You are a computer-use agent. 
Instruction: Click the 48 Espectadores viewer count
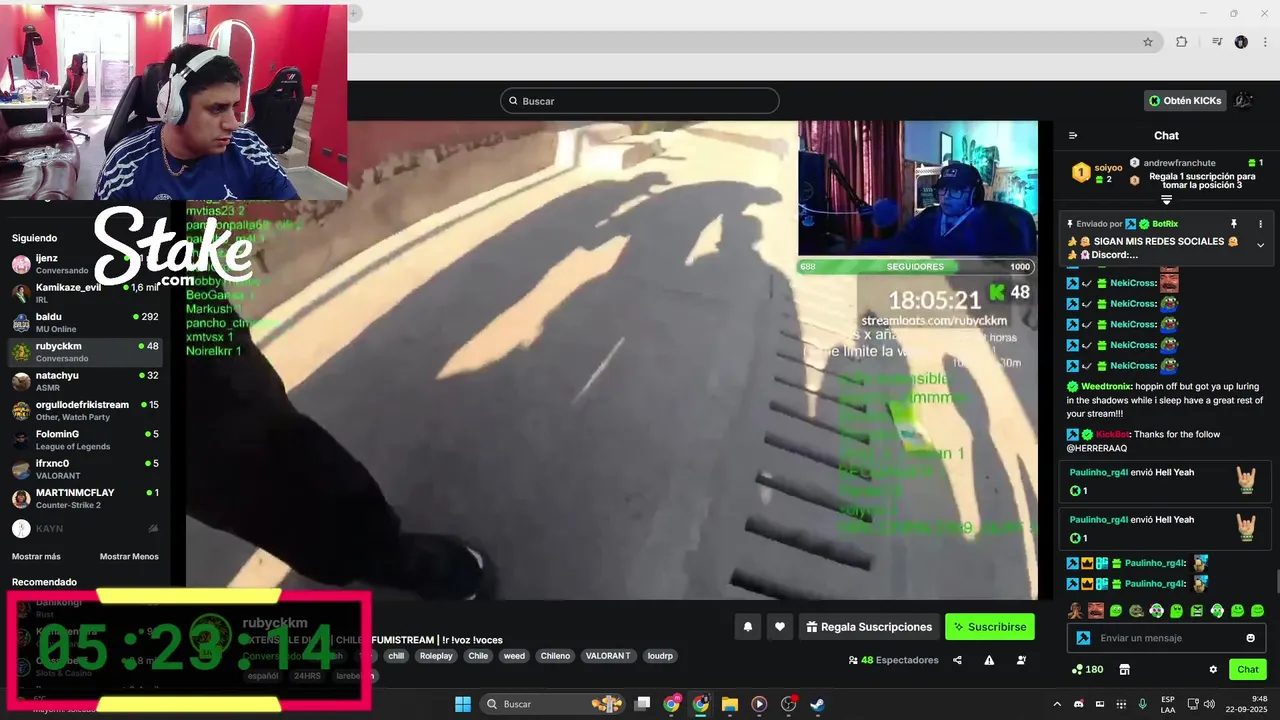pyautogui.click(x=893, y=660)
